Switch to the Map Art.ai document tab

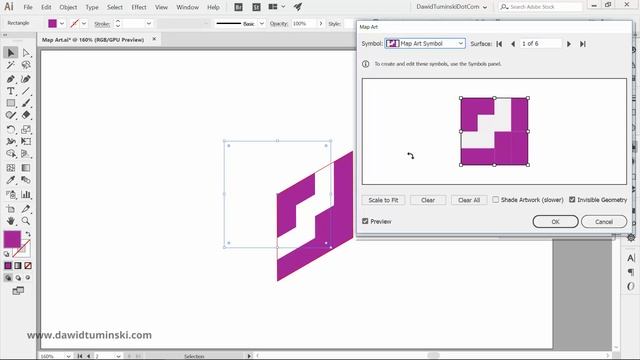point(93,40)
